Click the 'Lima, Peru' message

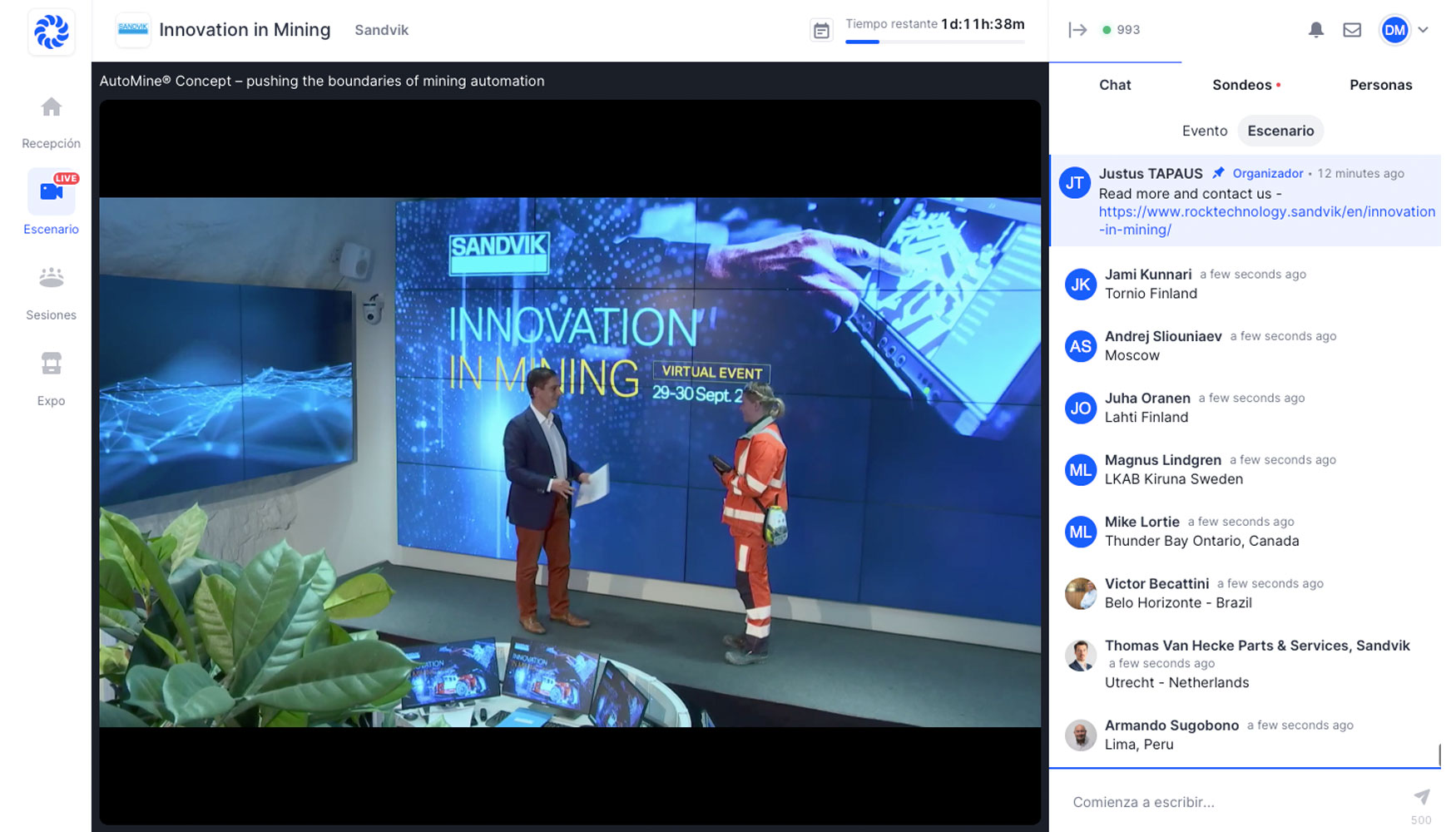pyautogui.click(x=1138, y=745)
